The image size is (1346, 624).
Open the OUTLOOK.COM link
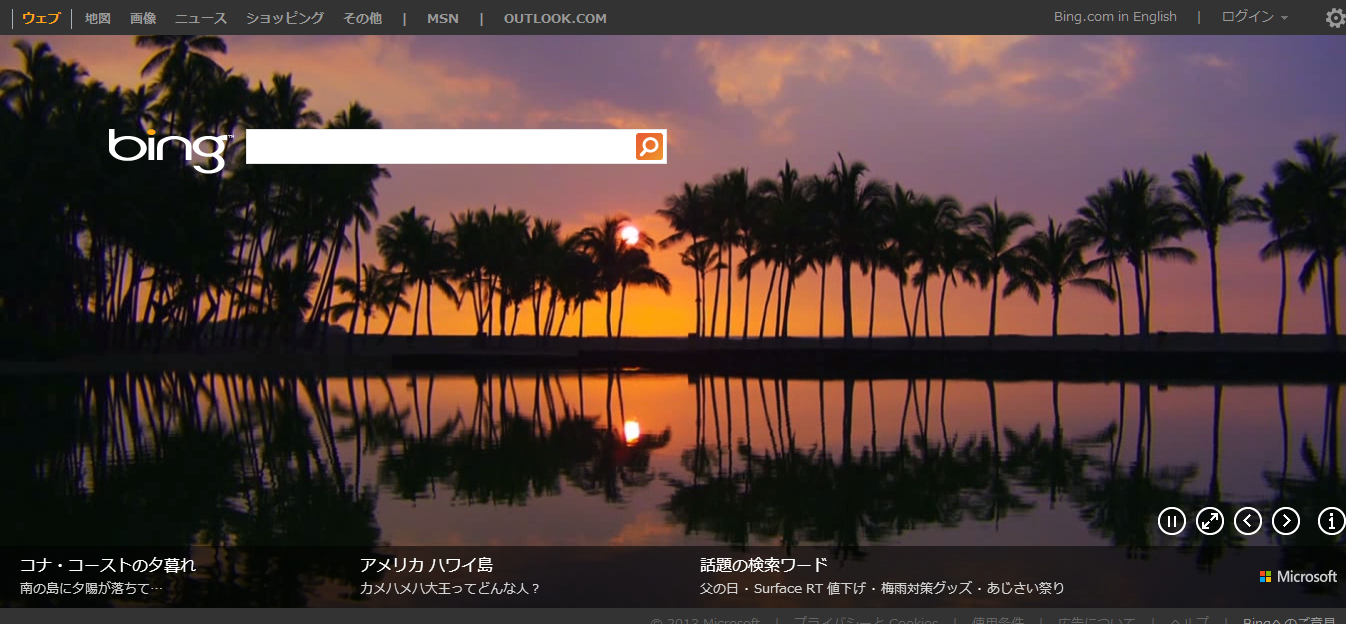point(555,18)
